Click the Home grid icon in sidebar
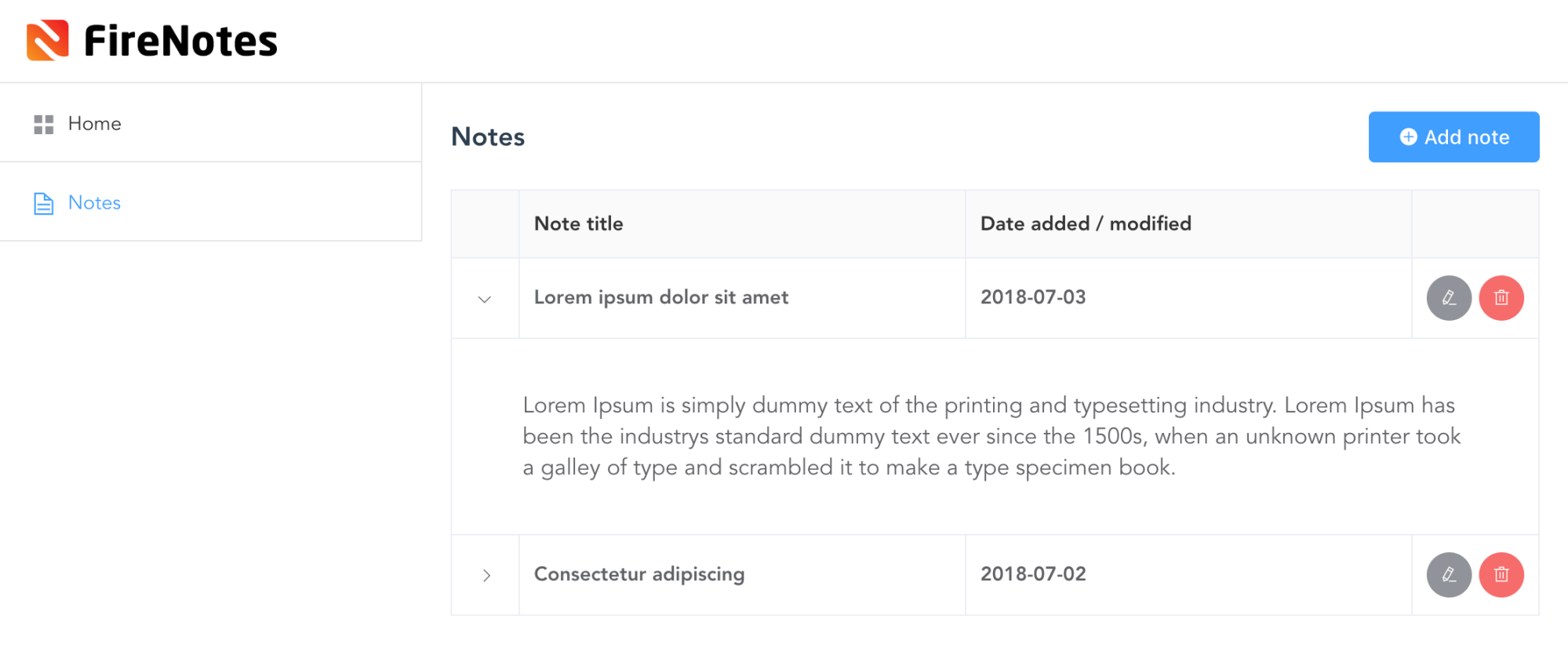Viewport: 1568px width, 654px height. click(x=43, y=123)
